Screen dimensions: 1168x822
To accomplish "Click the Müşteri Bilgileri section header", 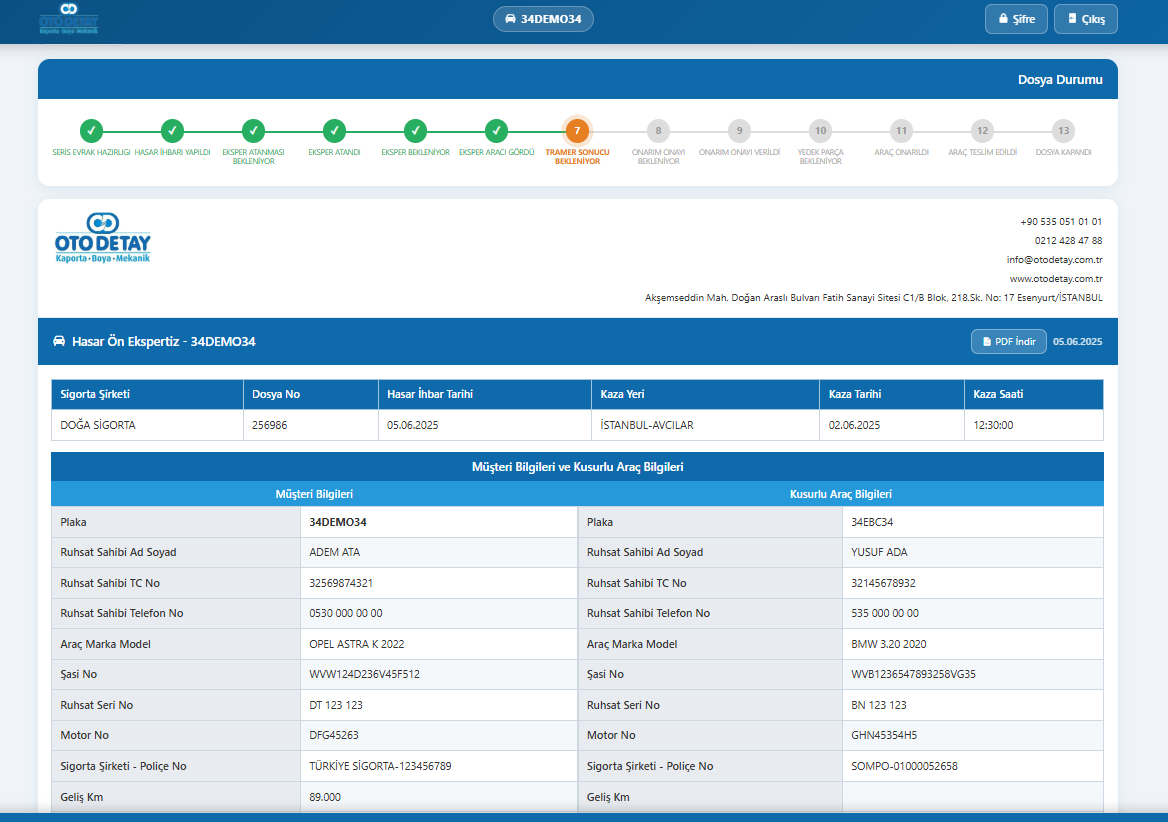I will 314,494.
